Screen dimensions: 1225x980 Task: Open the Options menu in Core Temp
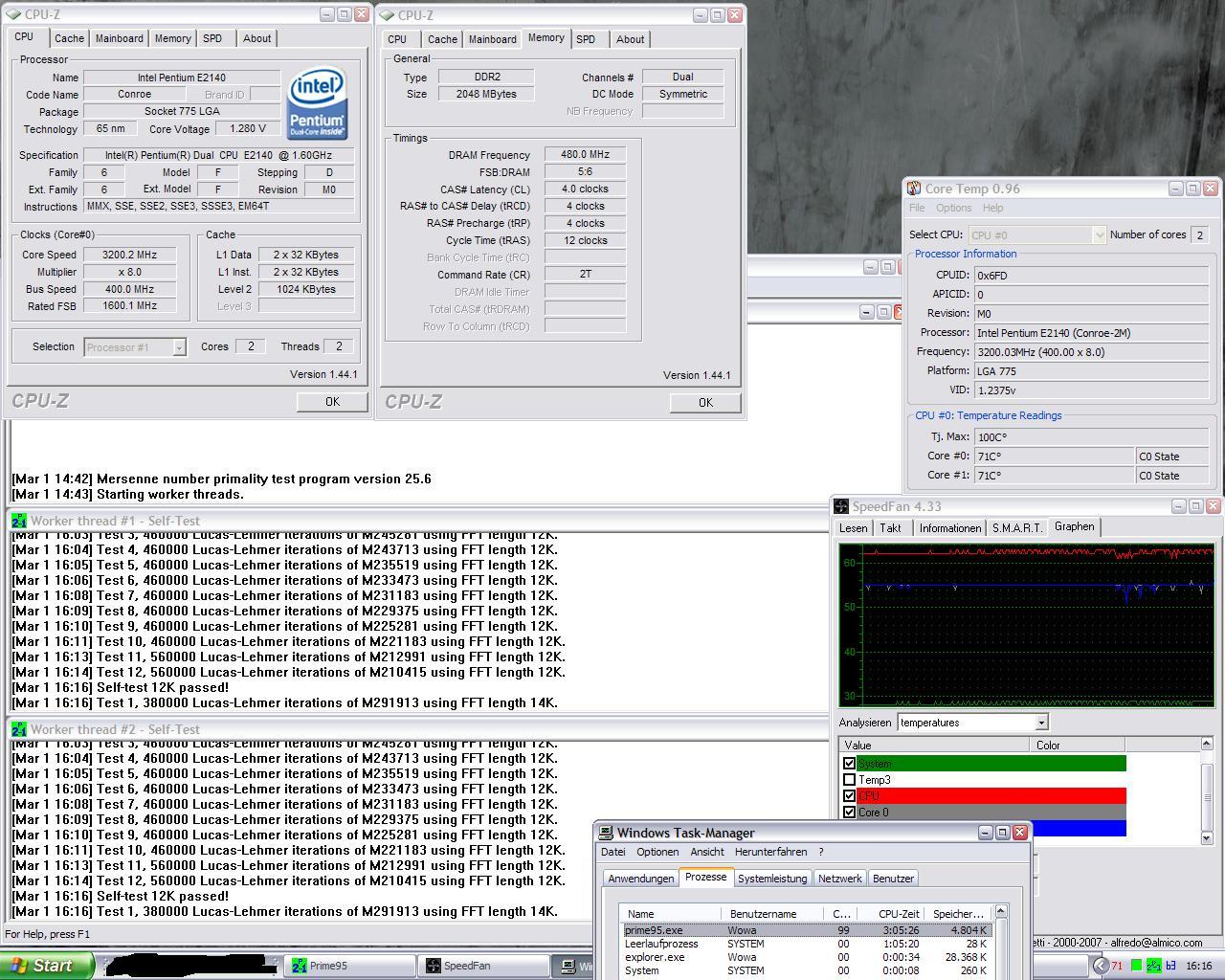click(x=953, y=208)
